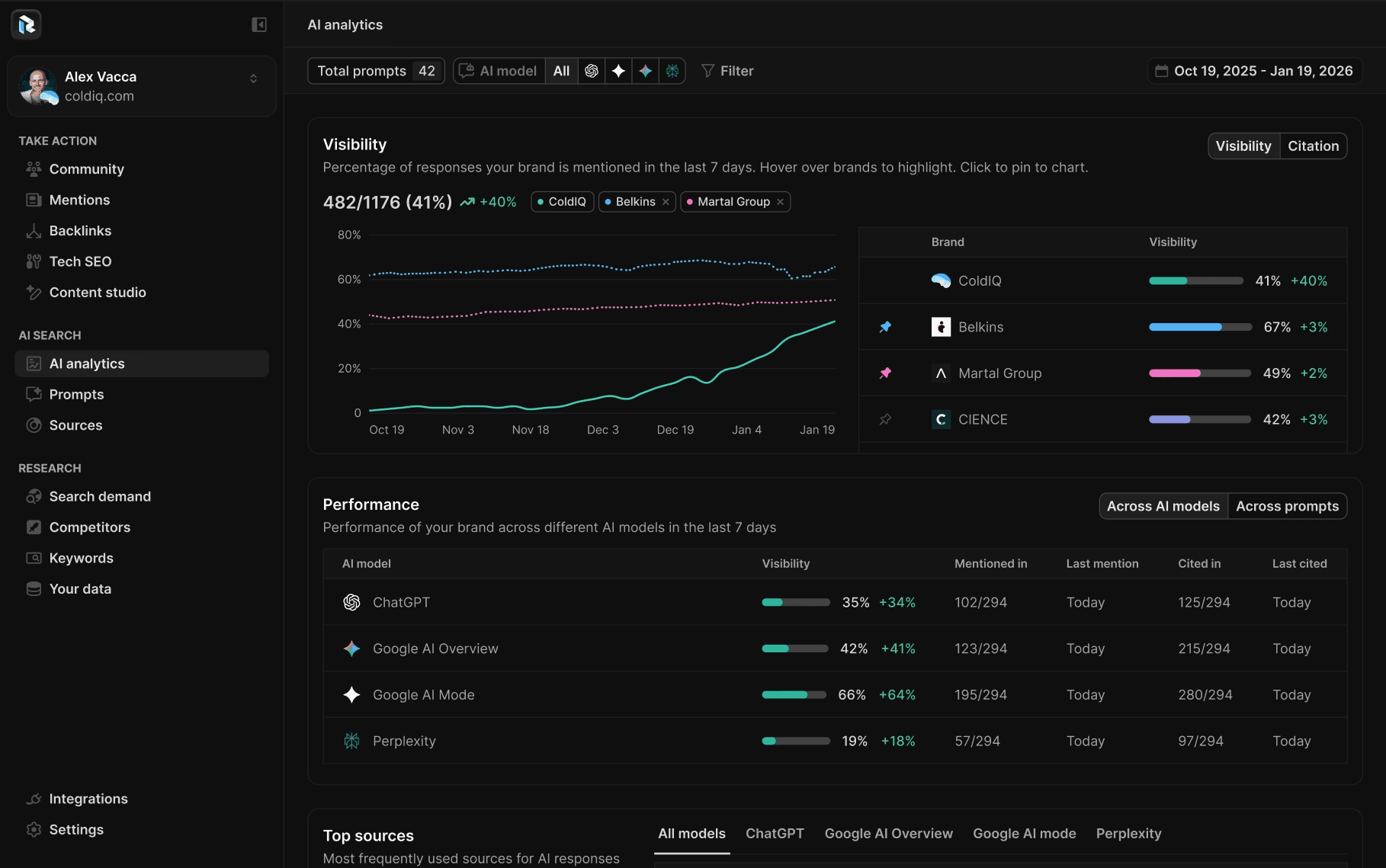Viewport: 1386px width, 868px height.
Task: Unpin Martal Group from the chart
Action: point(885,373)
